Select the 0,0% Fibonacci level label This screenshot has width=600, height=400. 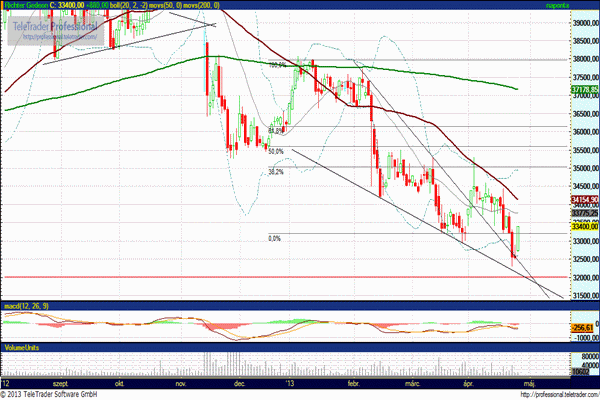pos(273,238)
